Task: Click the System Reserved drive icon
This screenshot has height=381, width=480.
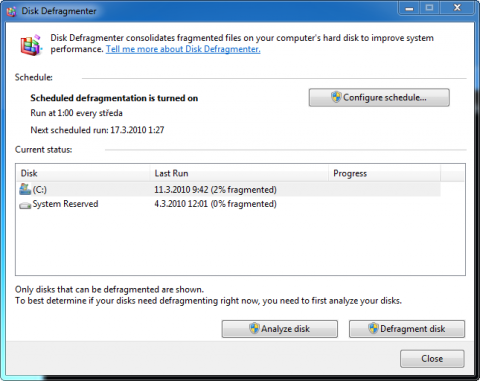Action: [25, 205]
